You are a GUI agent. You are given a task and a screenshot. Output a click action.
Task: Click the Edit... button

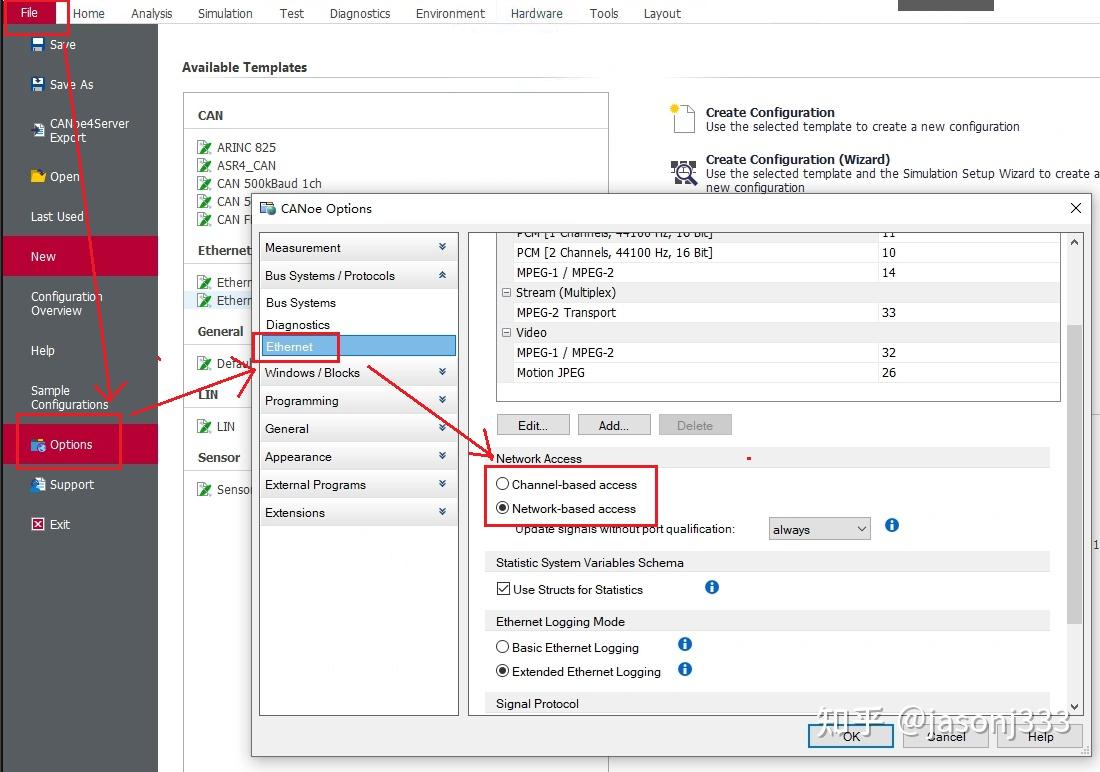pyautogui.click(x=533, y=425)
